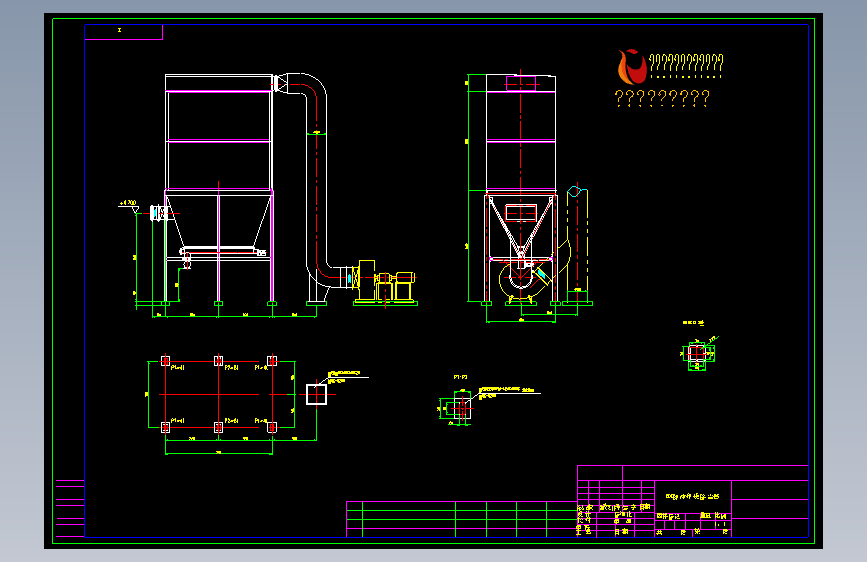Click the drawing title in the title block
Viewport: 867px width, 562px height.
(692, 497)
